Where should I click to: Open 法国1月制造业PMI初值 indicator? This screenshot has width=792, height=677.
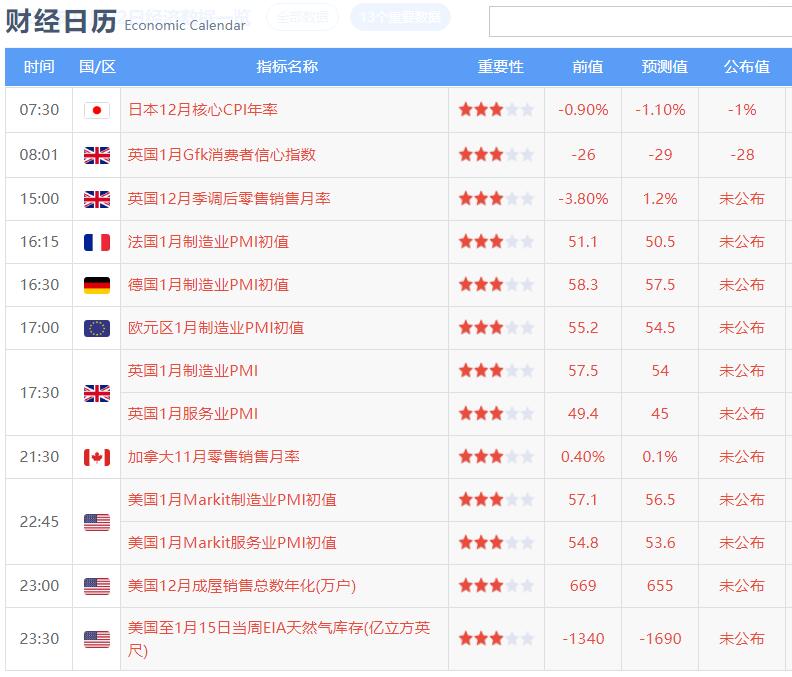click(208, 242)
